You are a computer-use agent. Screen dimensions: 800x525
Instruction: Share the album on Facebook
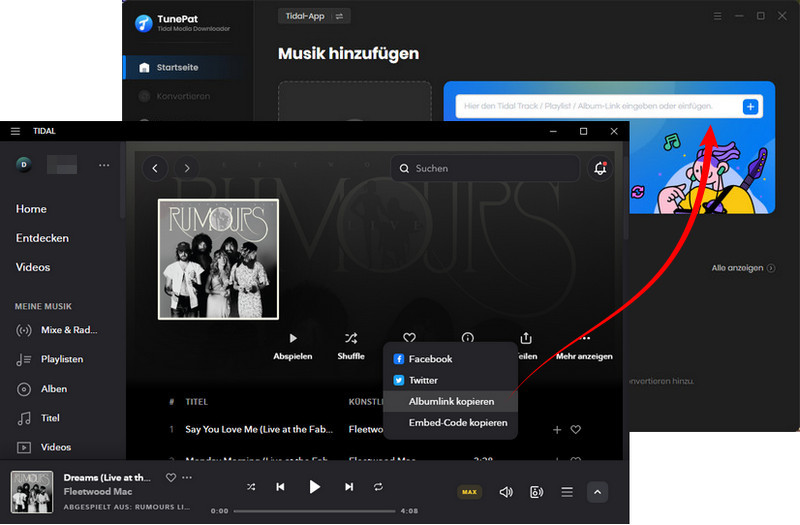point(451,359)
